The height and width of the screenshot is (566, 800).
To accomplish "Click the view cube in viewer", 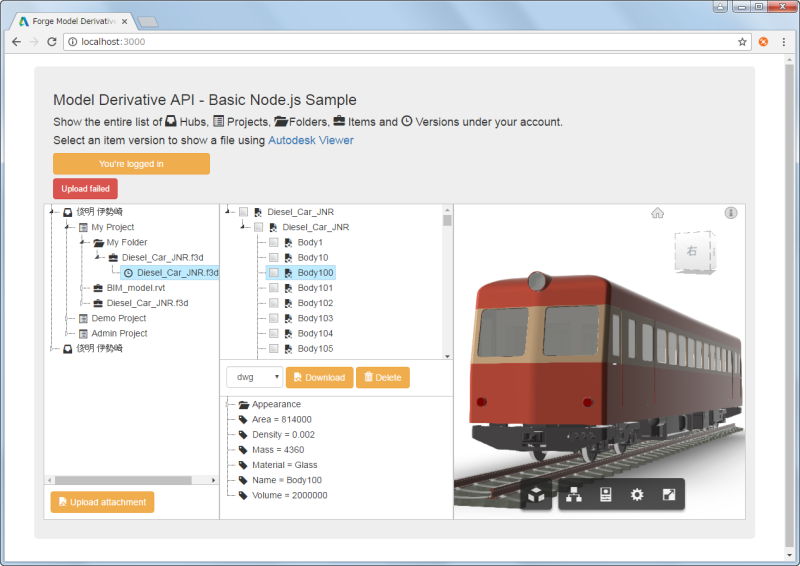I will 695,252.
